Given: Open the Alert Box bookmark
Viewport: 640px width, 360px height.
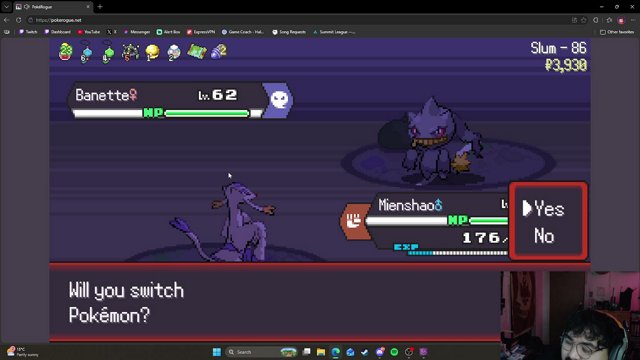Looking at the screenshot, I should point(168,32).
